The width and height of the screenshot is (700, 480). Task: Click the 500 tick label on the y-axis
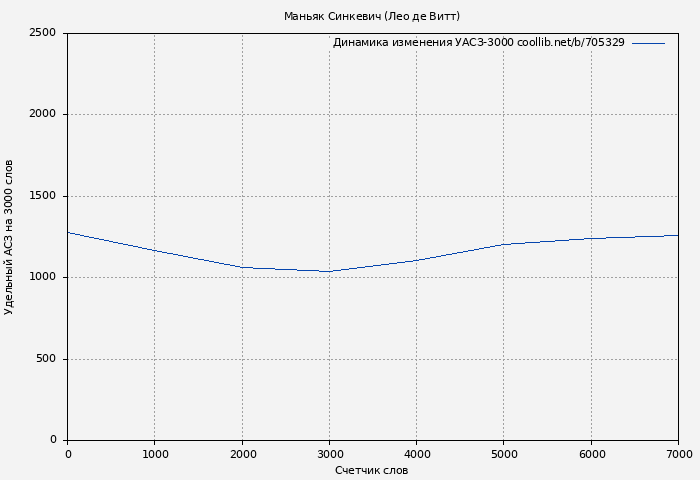coord(46,359)
